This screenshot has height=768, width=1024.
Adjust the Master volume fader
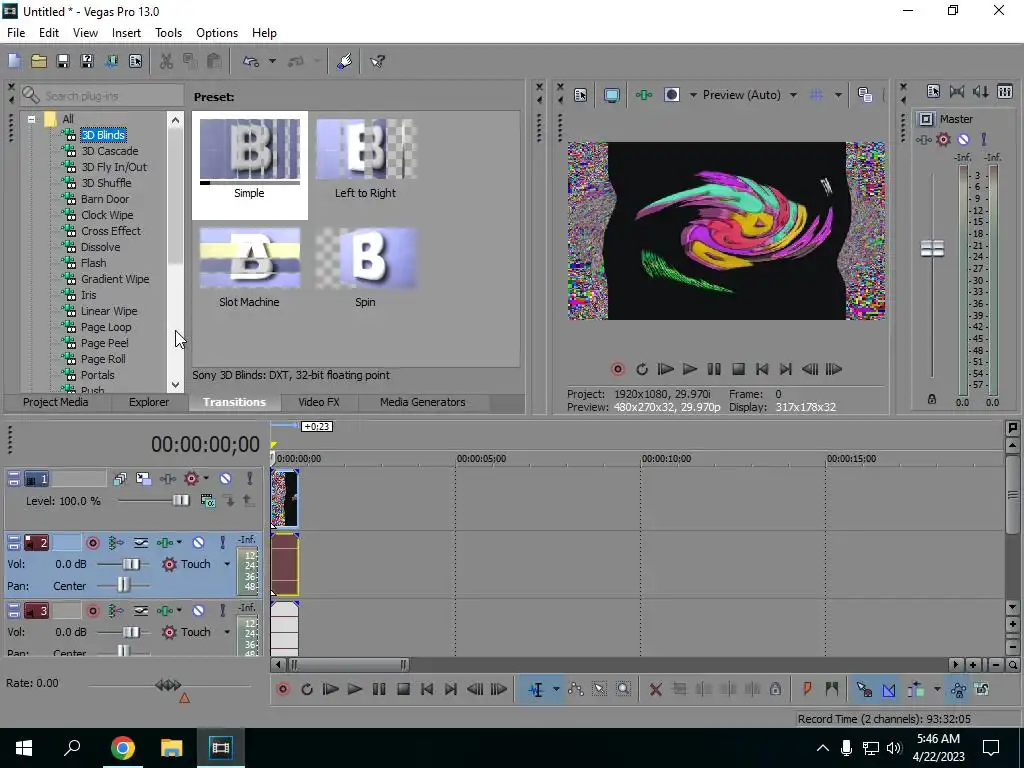click(932, 248)
